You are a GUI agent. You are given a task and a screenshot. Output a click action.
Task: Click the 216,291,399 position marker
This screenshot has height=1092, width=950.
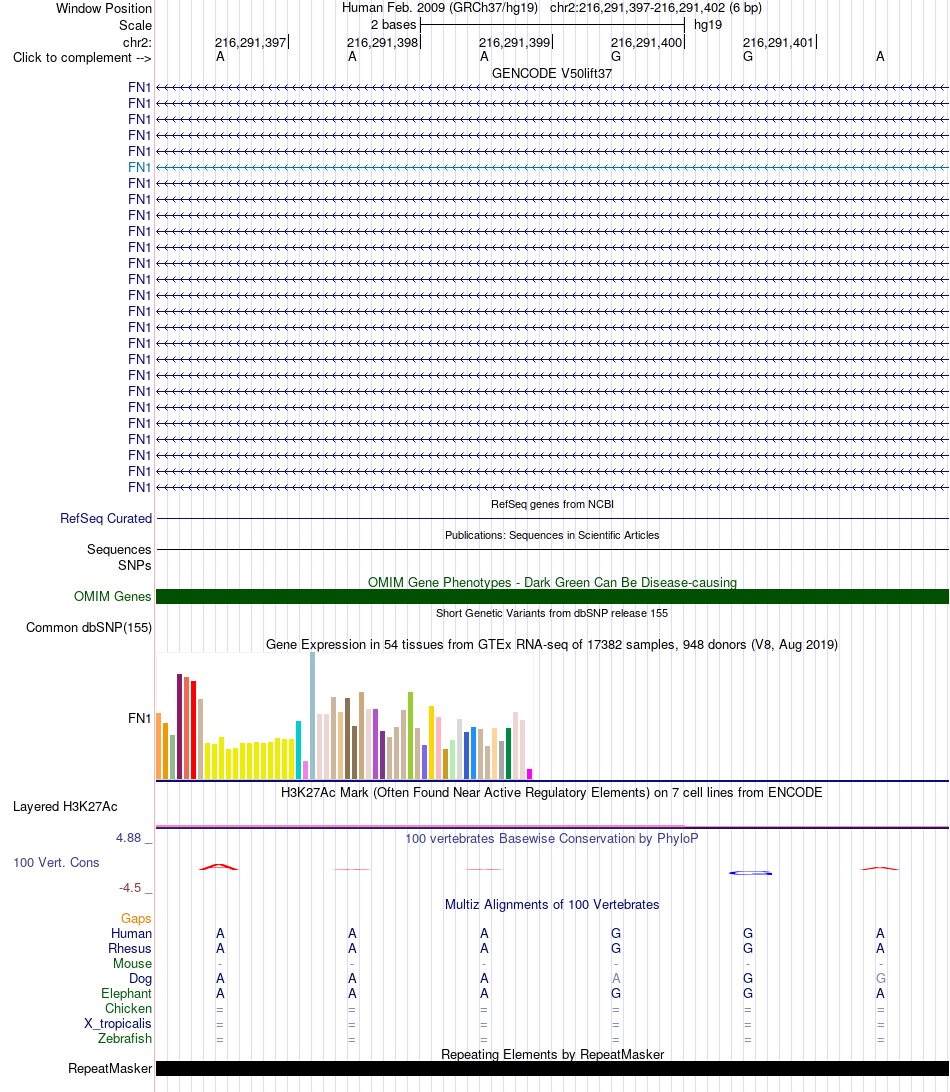pos(515,42)
